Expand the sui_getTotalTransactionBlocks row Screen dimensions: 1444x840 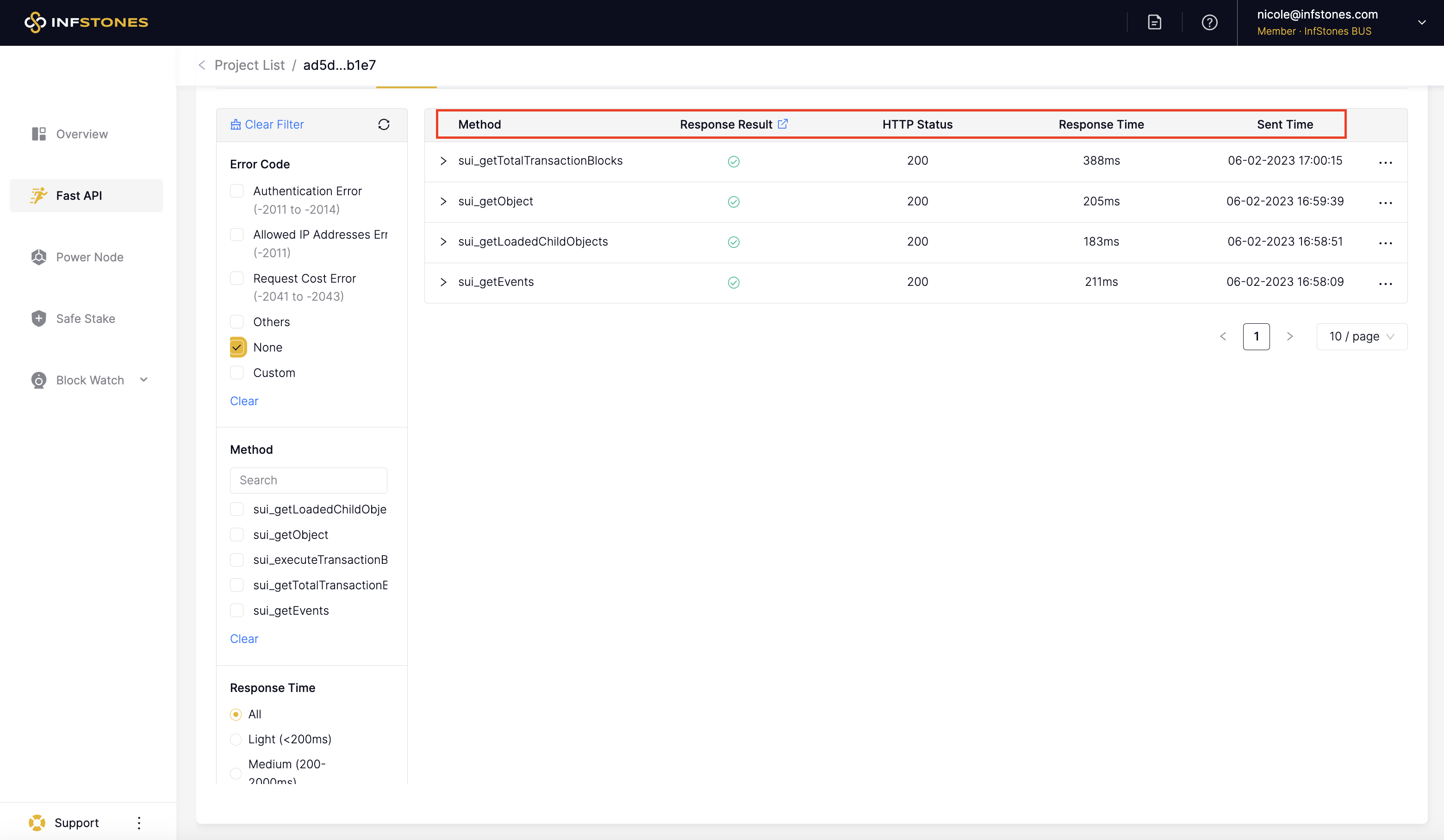[443, 161]
